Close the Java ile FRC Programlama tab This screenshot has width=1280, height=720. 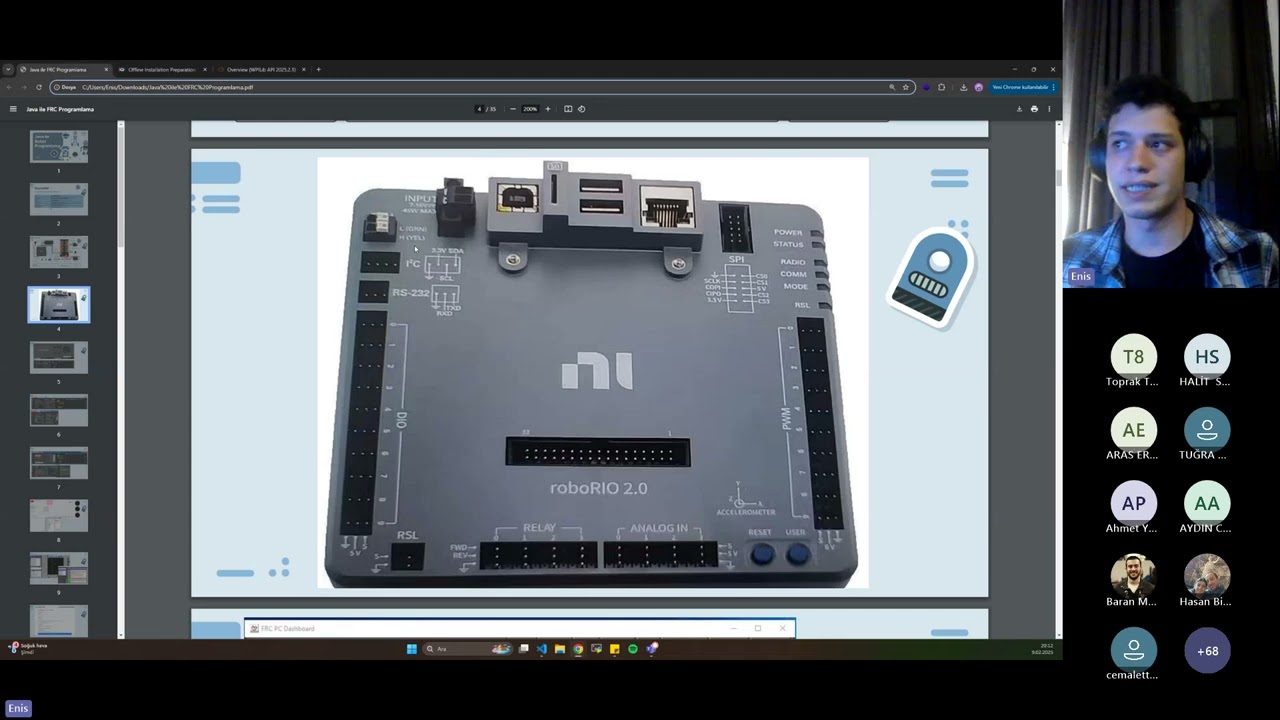pos(106,70)
